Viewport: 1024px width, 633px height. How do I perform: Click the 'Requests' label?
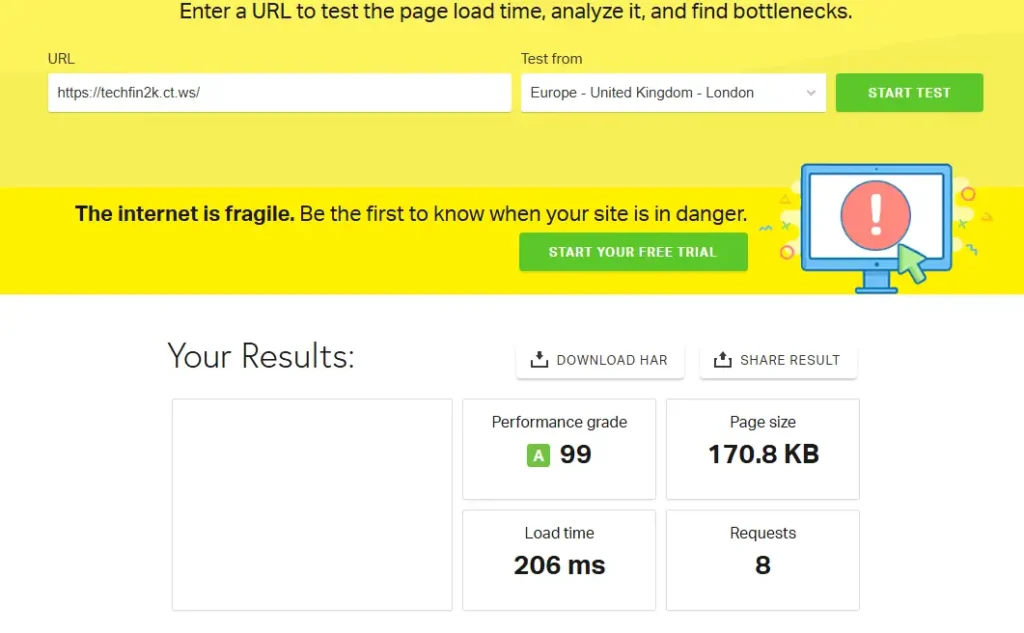(762, 533)
